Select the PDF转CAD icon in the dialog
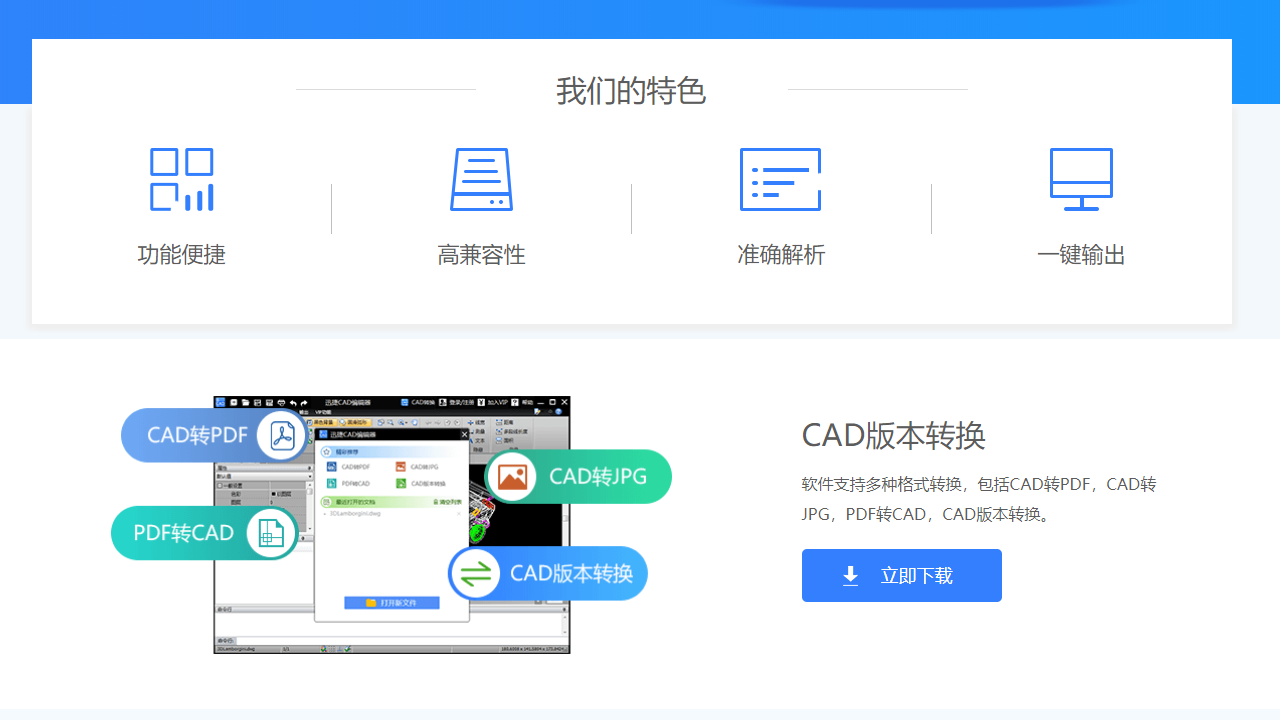This screenshot has height=720, width=1280. [x=331, y=483]
